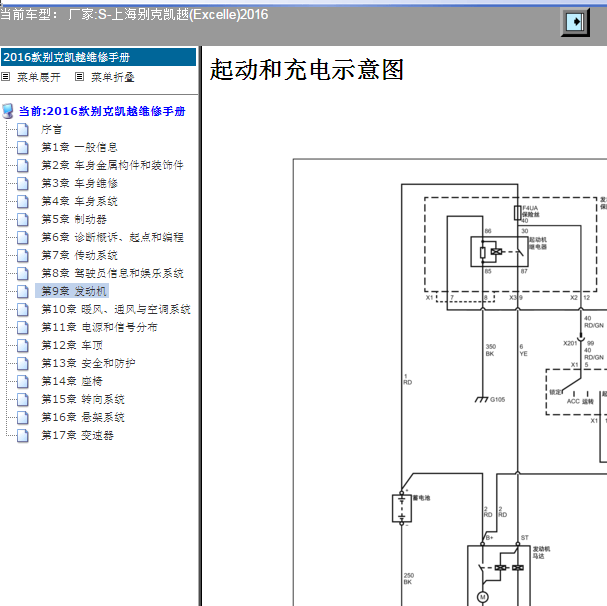
Task: Click the page icon beside 第5章 制动器
Action: tap(23, 220)
